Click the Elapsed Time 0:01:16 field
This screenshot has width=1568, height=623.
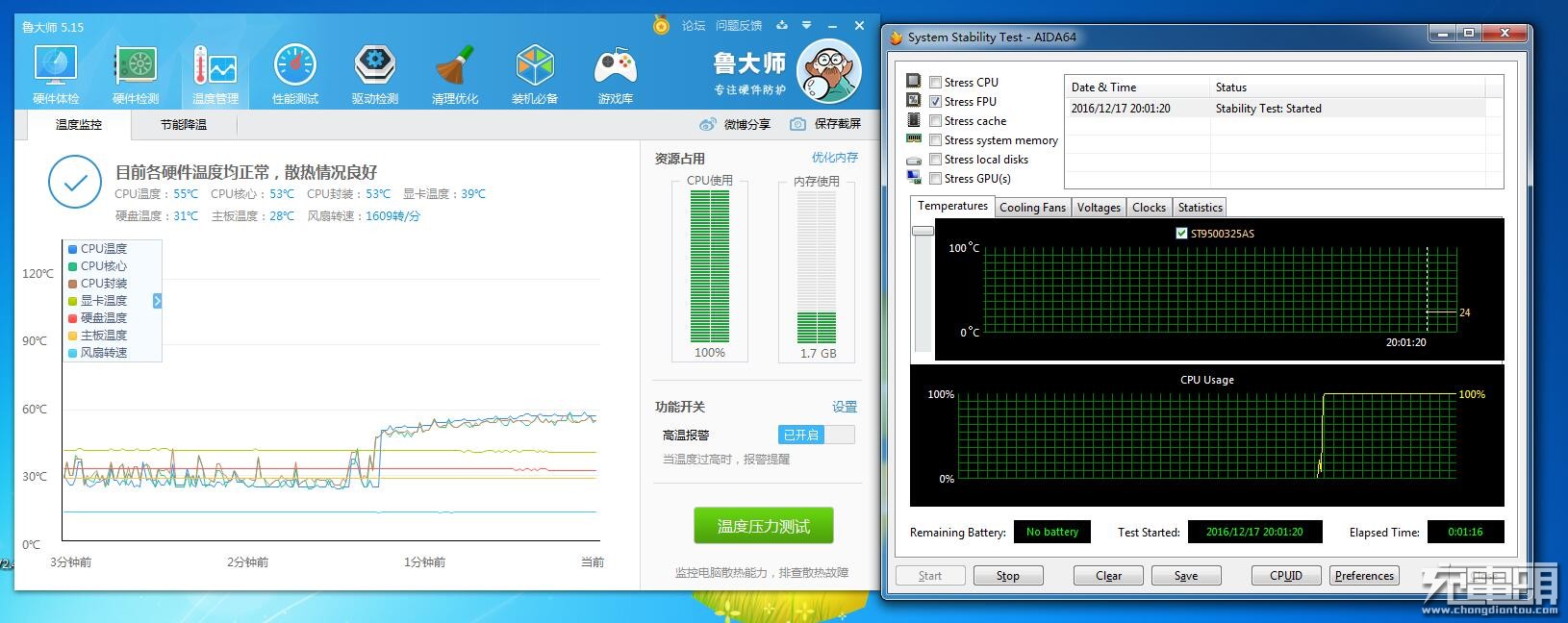tap(1464, 532)
